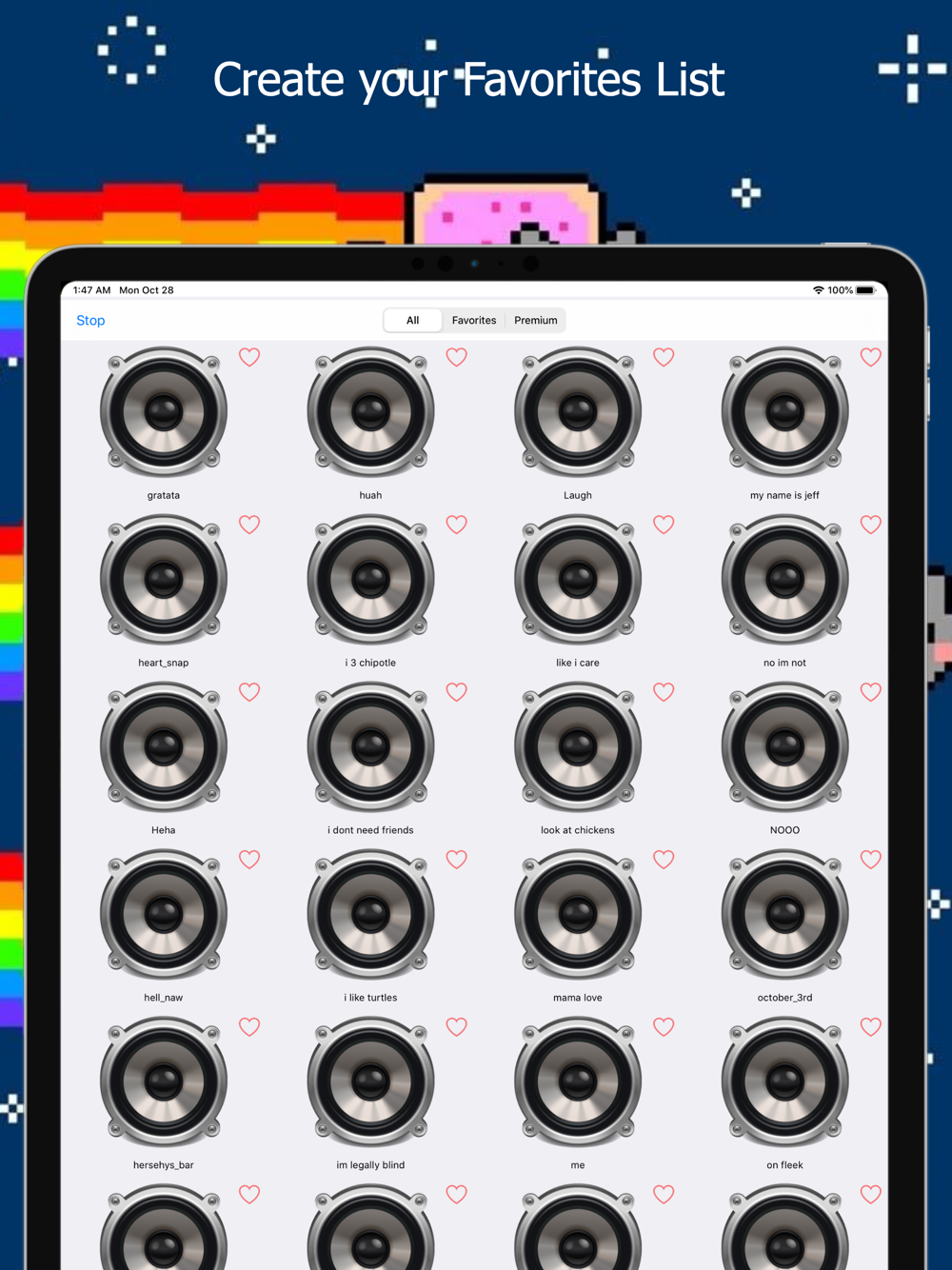This screenshot has height=1270, width=952.
Task: Click the 'october_3rd' label
Action: pos(784,998)
